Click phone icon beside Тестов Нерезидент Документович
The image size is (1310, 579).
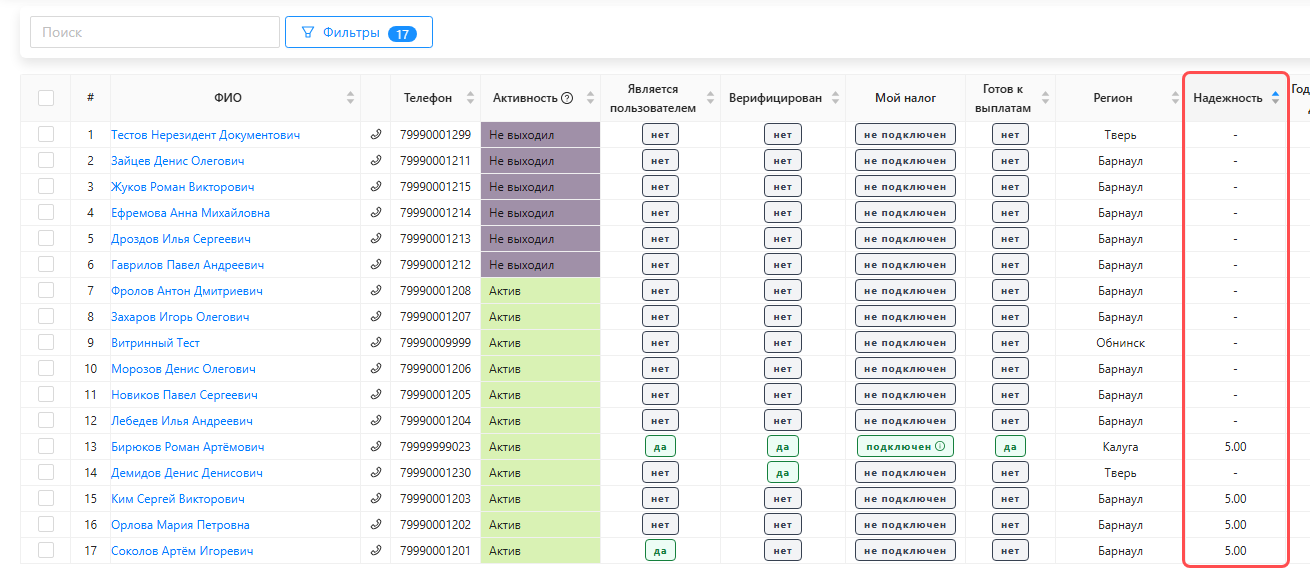point(376,134)
